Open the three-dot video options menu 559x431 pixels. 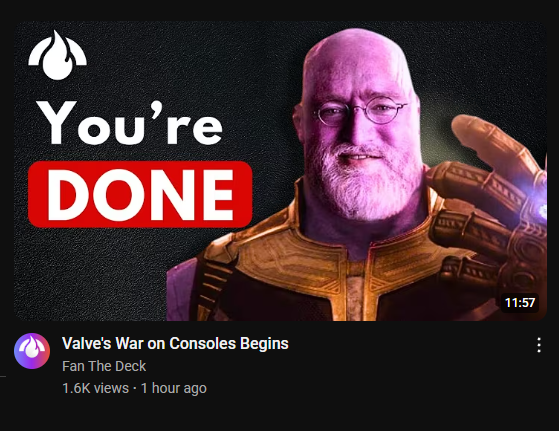coord(539,345)
